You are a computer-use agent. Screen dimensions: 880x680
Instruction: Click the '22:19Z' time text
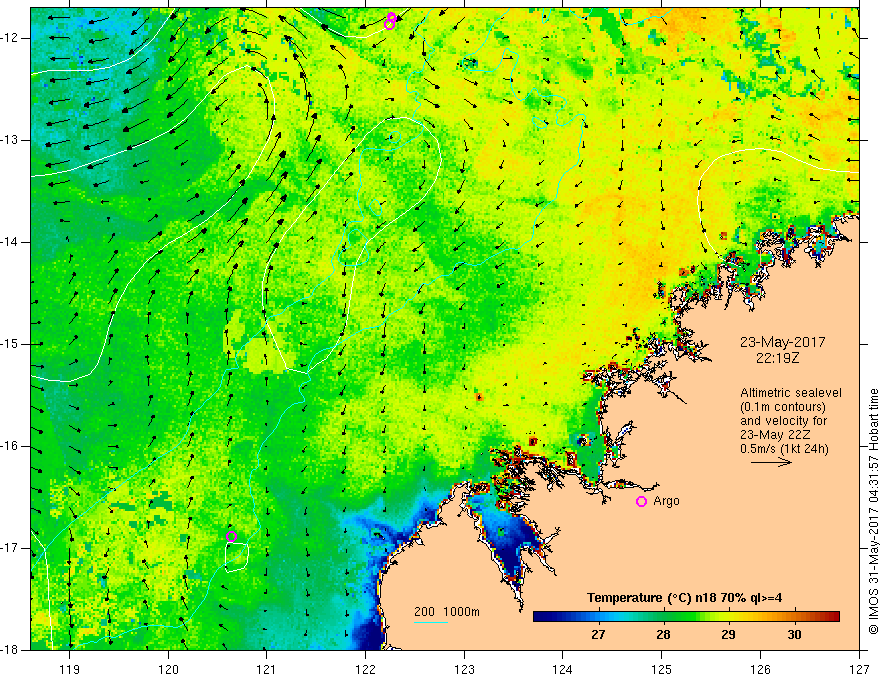pyautogui.click(x=777, y=357)
